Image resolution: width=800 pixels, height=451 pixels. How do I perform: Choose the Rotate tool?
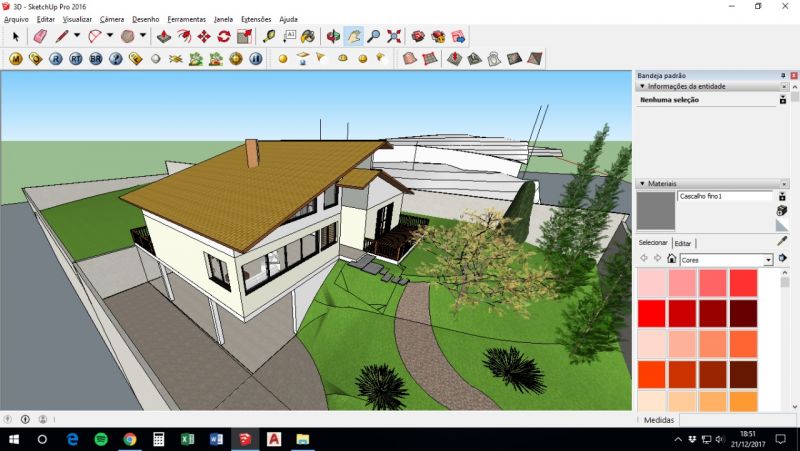[x=224, y=36]
